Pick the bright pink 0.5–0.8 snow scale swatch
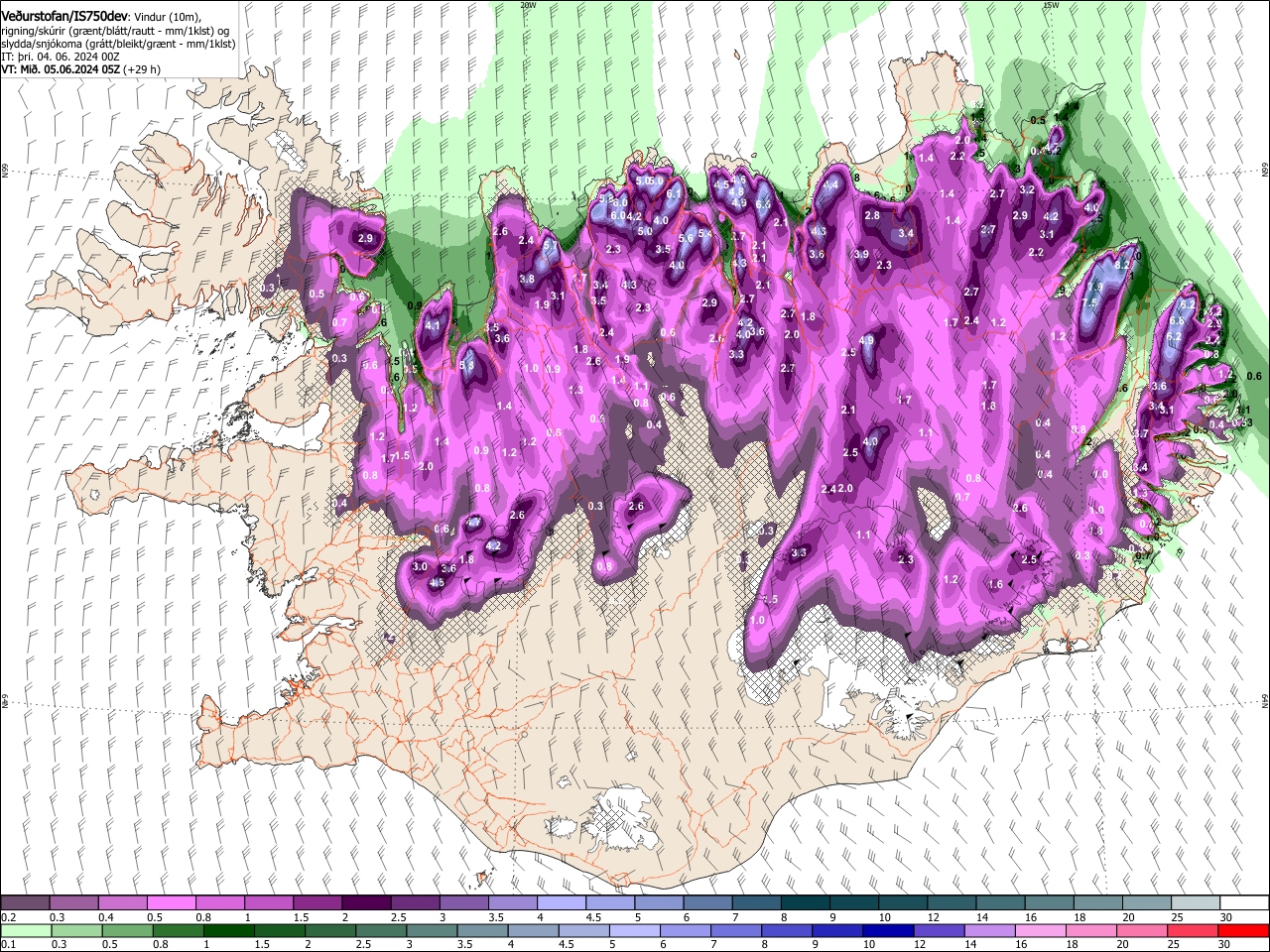Image resolution: width=1270 pixels, height=952 pixels. point(171,903)
